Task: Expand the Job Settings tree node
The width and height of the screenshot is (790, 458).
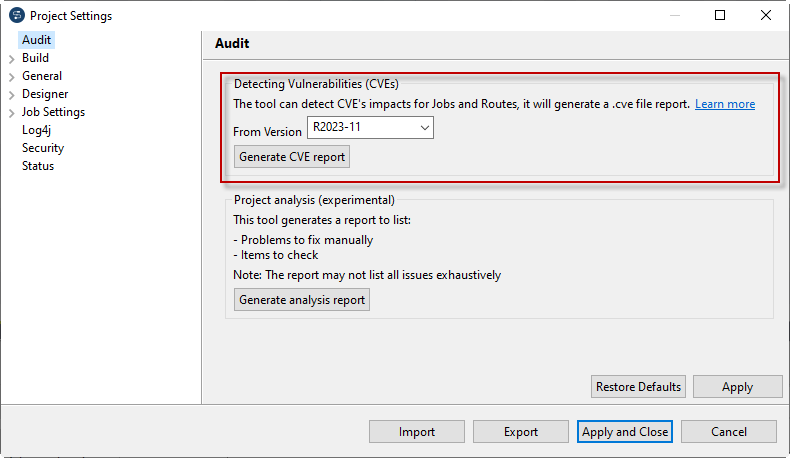Action: pos(11,113)
